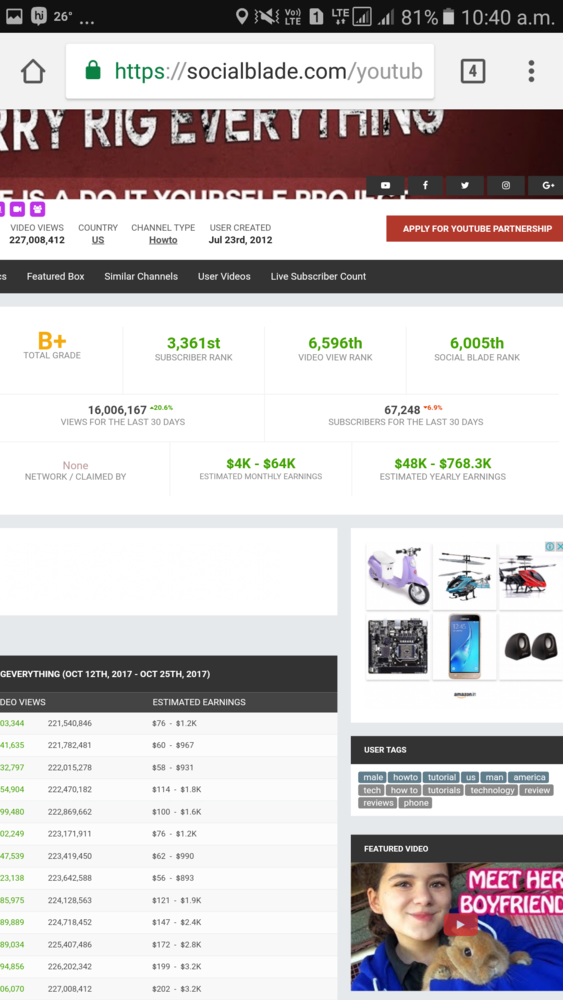Select the 'male' user tag

372,777
